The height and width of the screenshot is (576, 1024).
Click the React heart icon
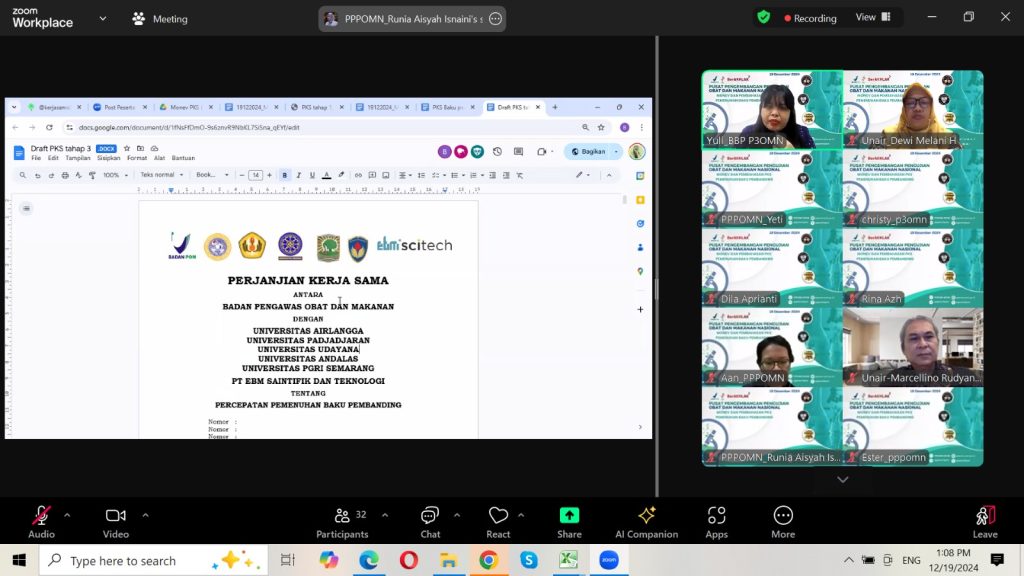(x=498, y=521)
